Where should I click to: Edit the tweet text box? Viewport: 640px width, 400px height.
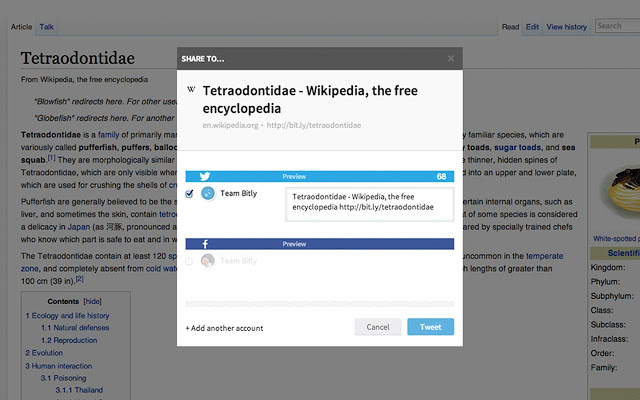point(369,204)
